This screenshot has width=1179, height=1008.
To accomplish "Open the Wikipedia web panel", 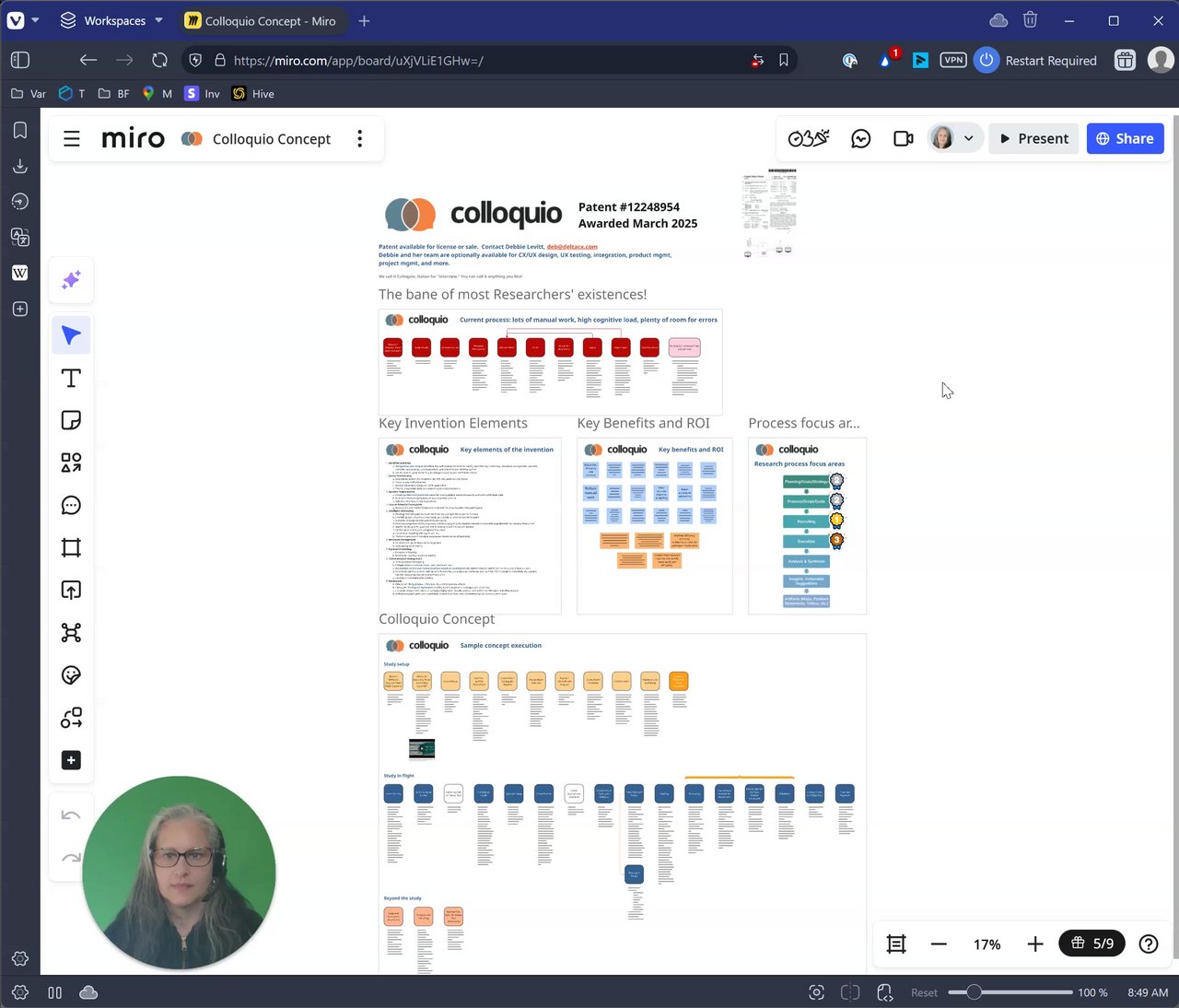I will click(20, 273).
